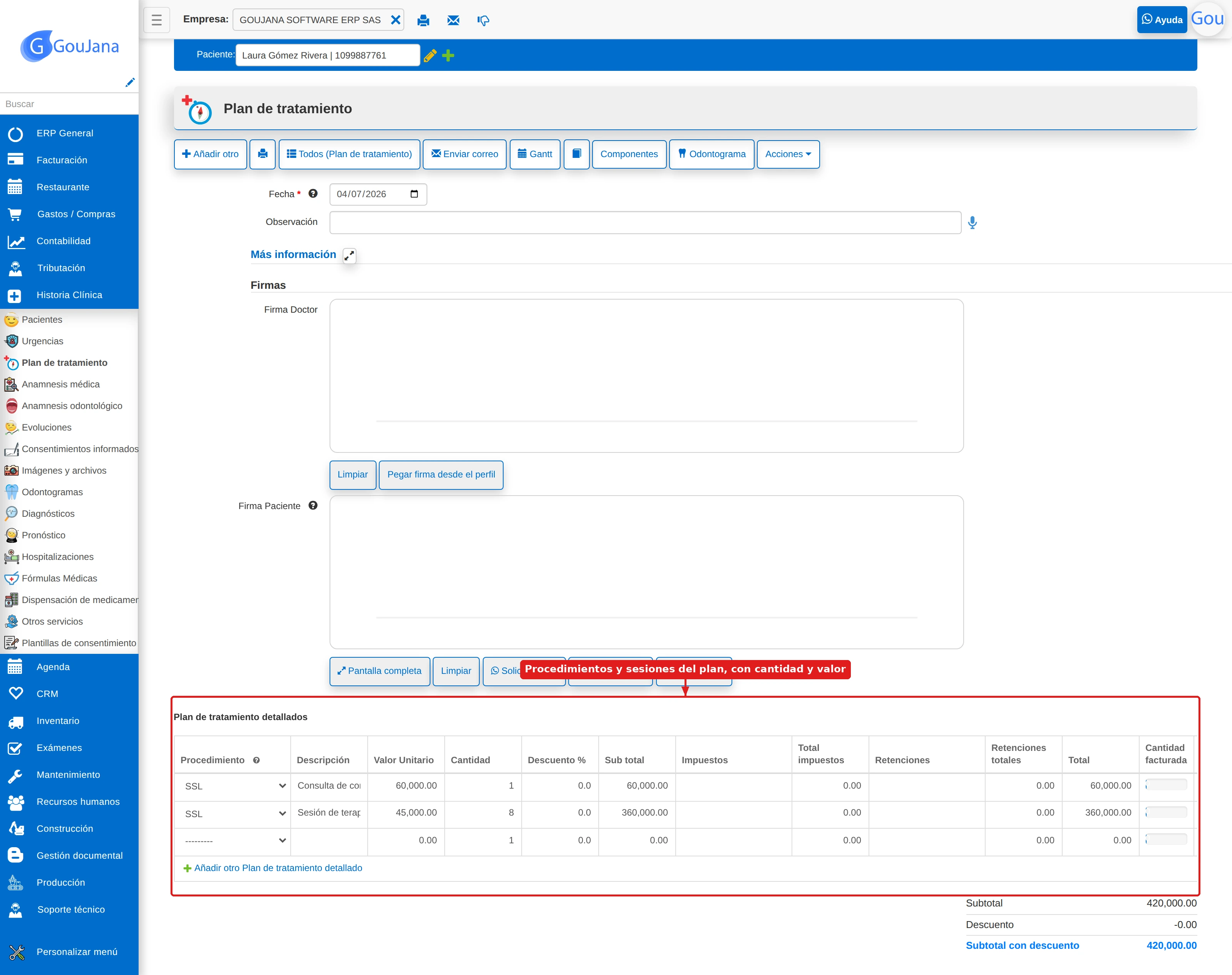This screenshot has width=1232, height=975.
Task: Open the empty Procedimiento dropdown
Action: 234,840
